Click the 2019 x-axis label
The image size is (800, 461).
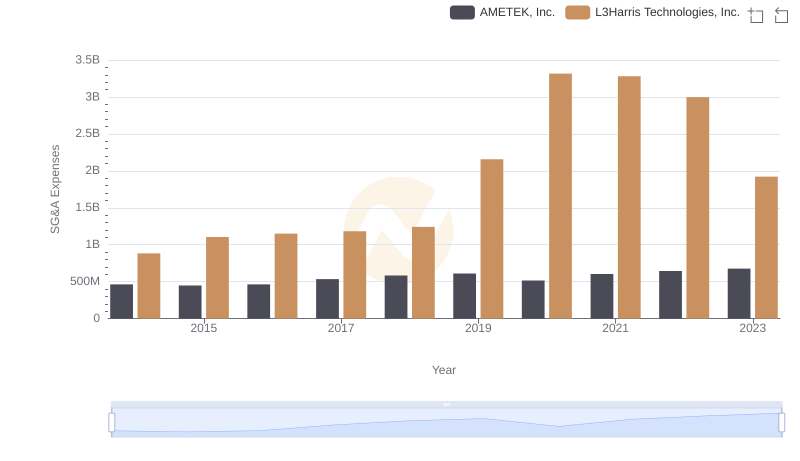478,328
